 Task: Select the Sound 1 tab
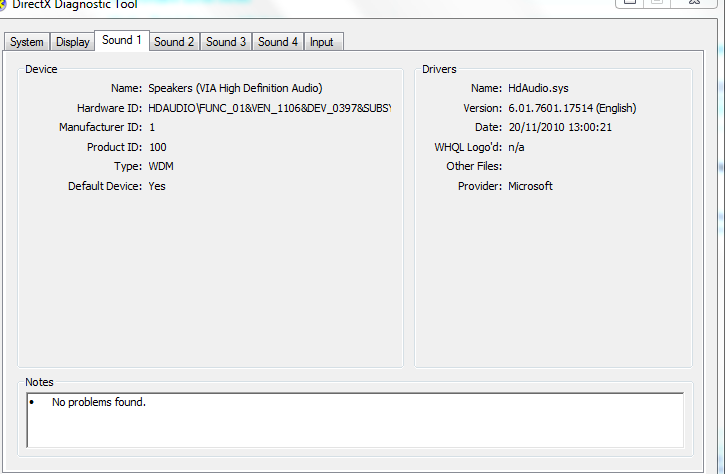(122, 40)
